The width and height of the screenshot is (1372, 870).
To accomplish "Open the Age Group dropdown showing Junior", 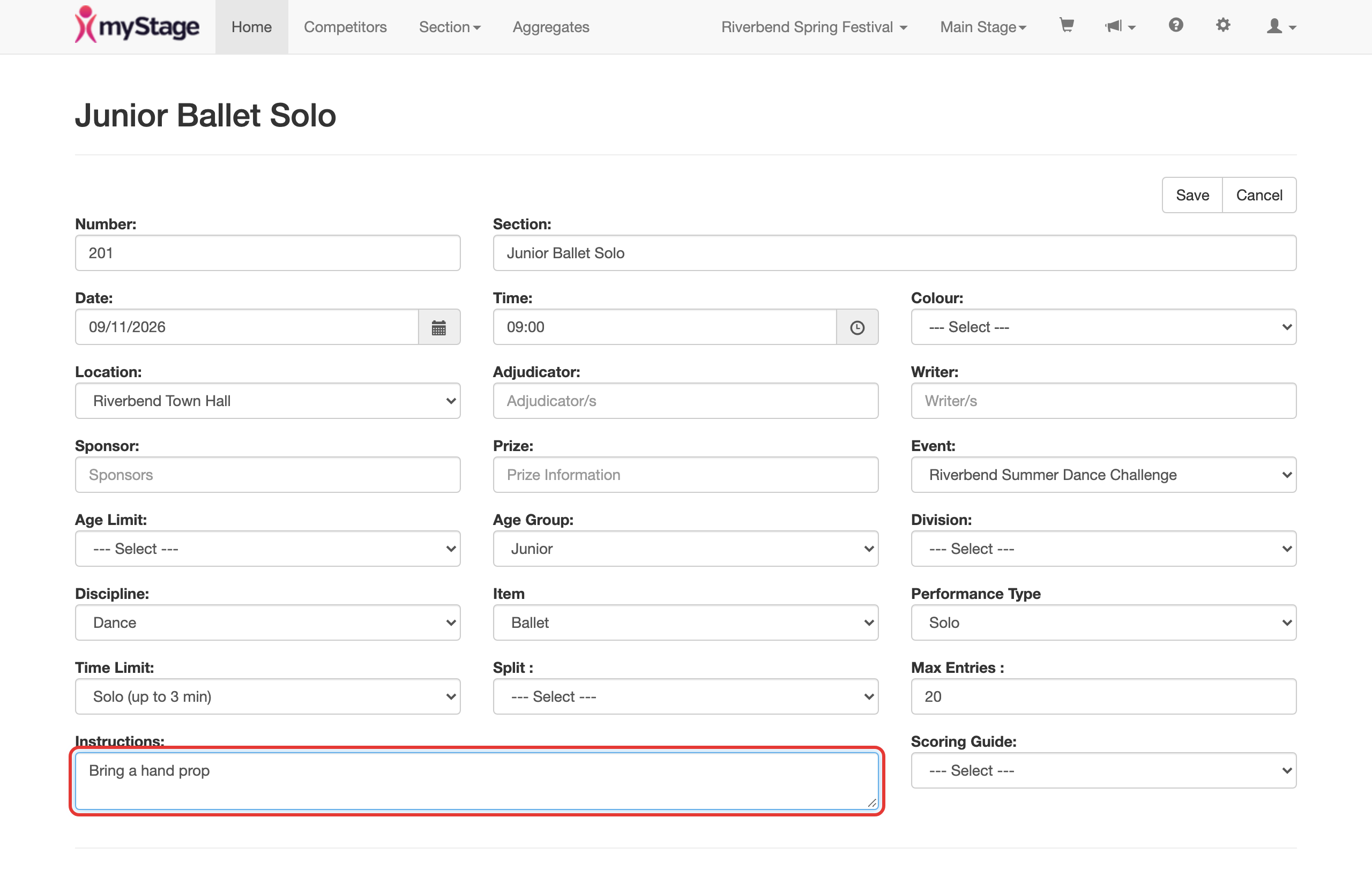I will point(685,549).
